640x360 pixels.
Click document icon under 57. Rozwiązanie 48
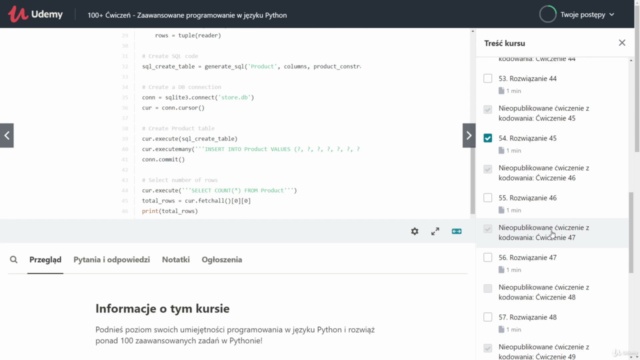tap(501, 329)
